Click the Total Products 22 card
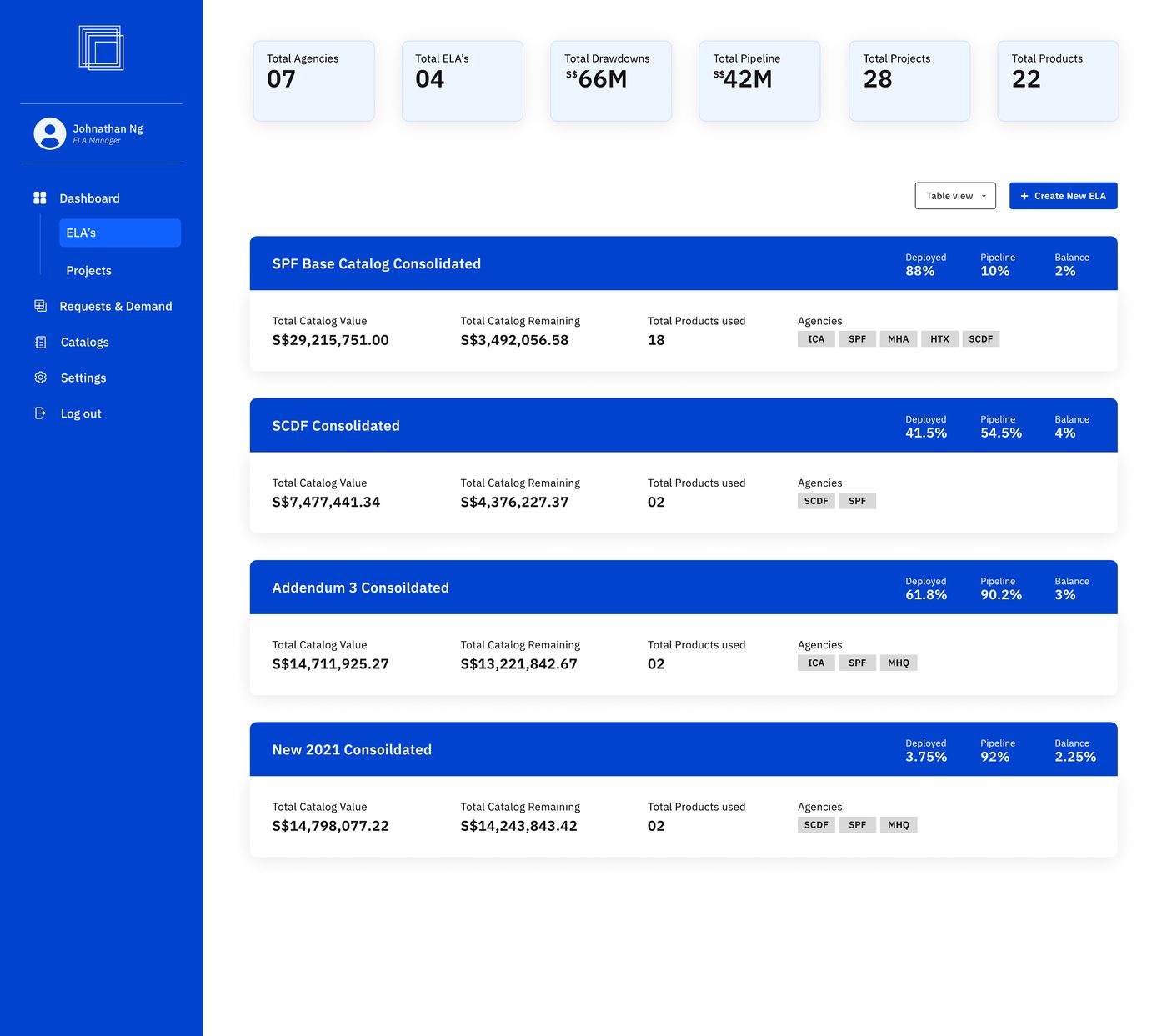1167x1036 pixels. coord(1058,81)
